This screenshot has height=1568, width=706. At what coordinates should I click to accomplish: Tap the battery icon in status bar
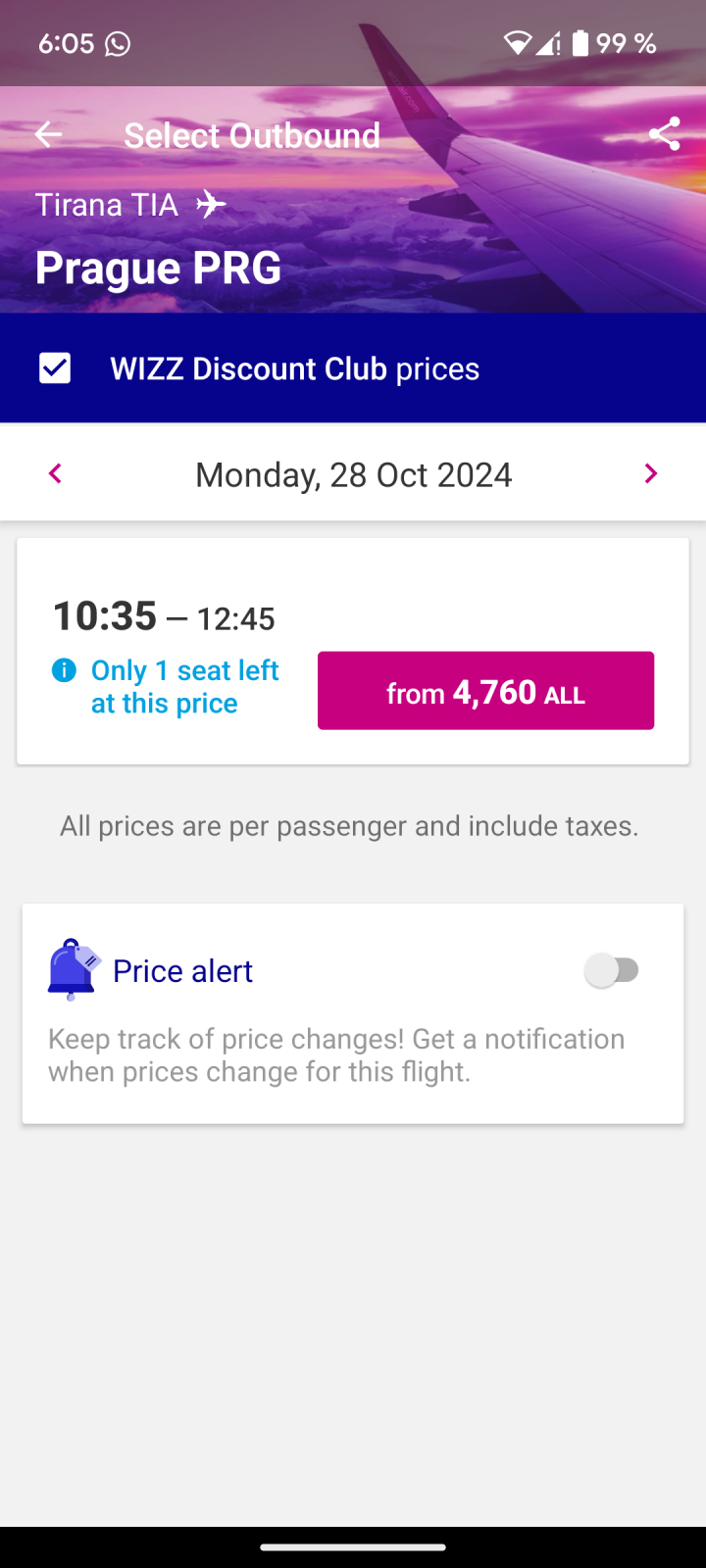click(580, 43)
